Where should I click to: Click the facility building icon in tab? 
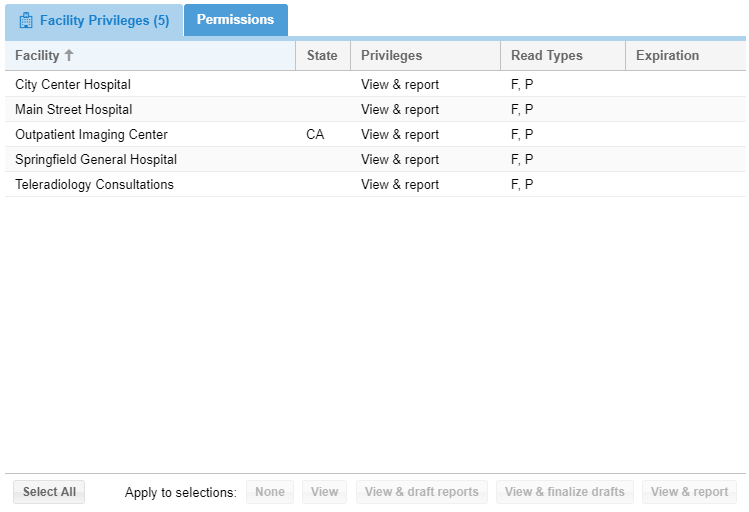pos(26,21)
